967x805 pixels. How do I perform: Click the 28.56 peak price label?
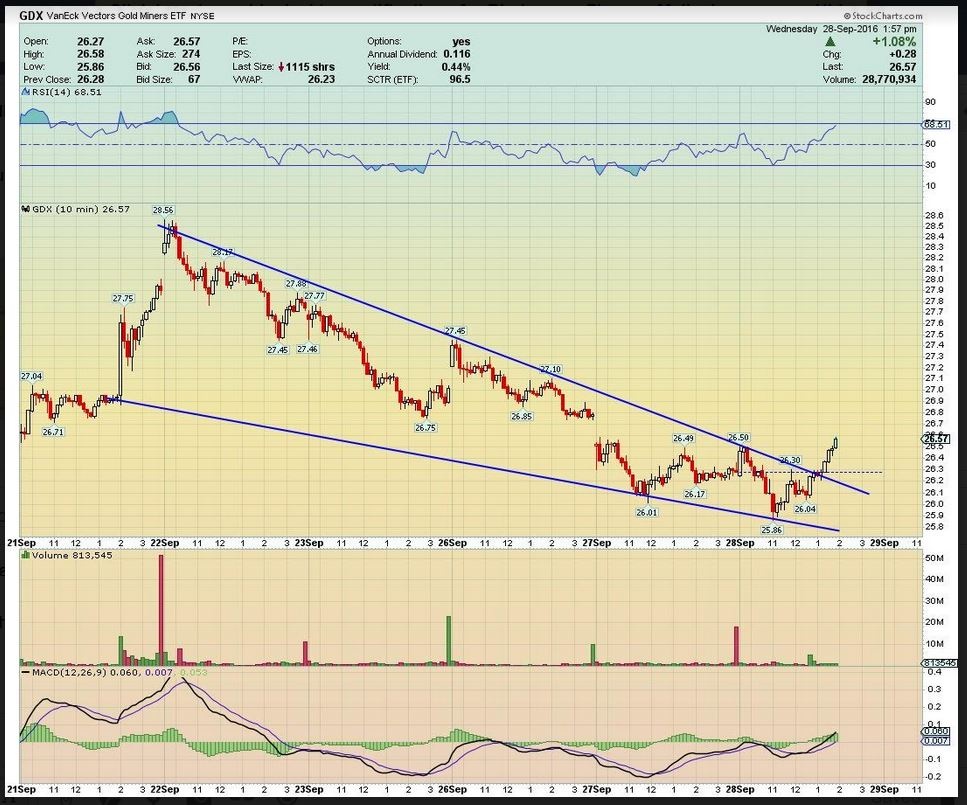163,211
